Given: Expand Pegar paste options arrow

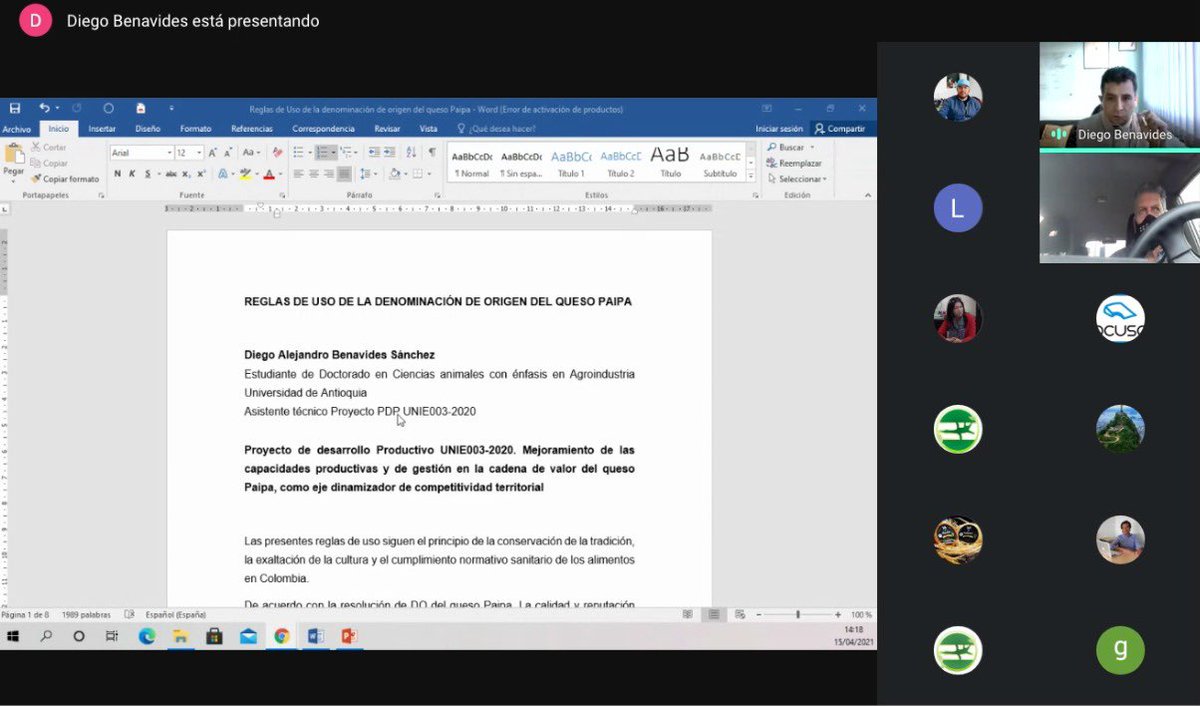Looking at the screenshot, I should point(14,181).
